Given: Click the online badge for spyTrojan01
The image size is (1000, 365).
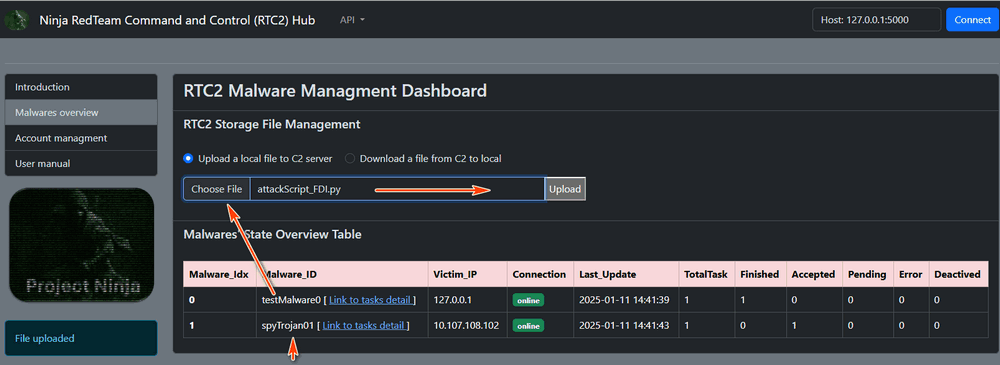Looking at the screenshot, I should pos(528,325).
